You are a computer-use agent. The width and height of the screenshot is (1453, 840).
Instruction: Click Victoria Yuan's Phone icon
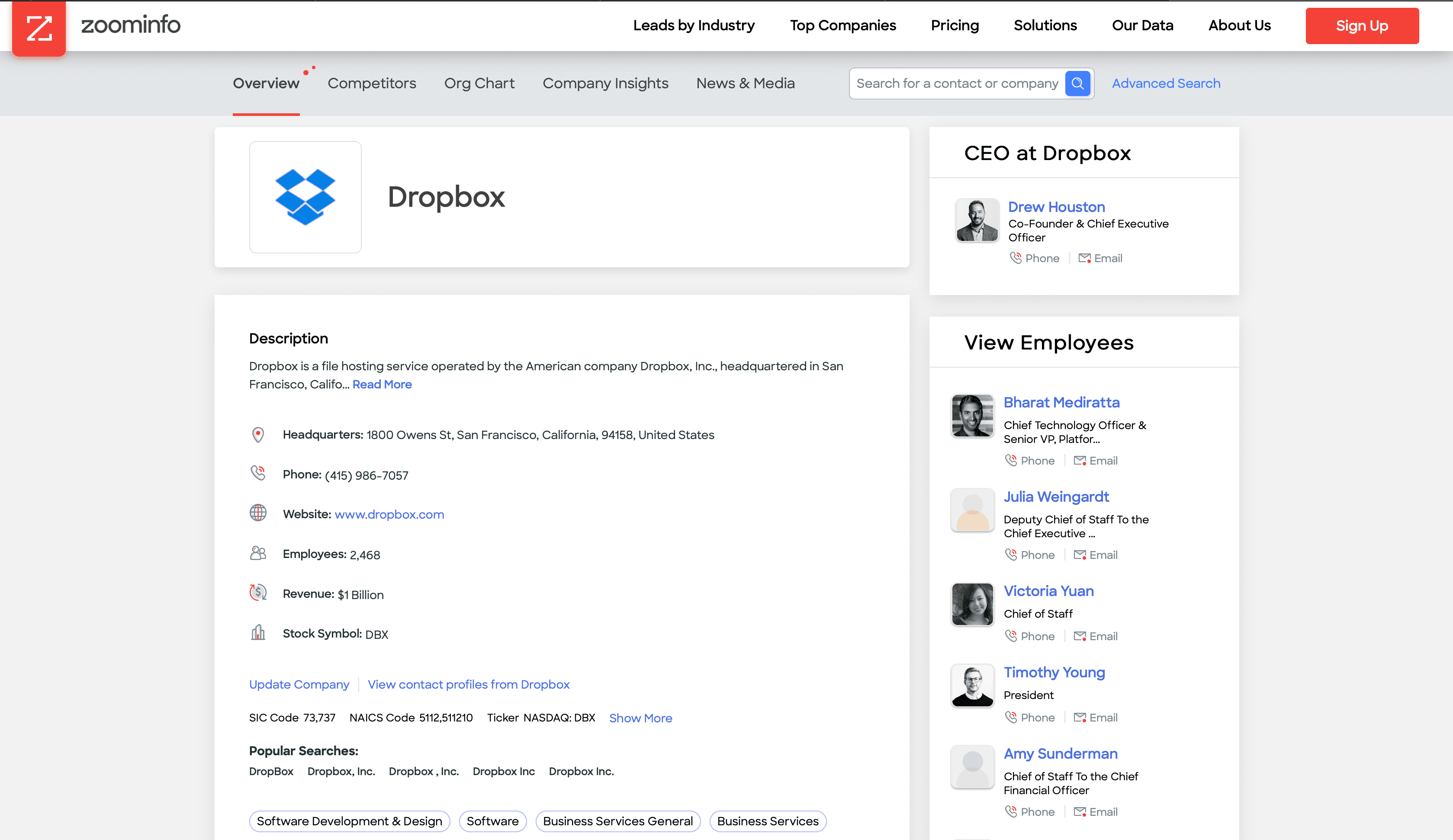[1011, 636]
